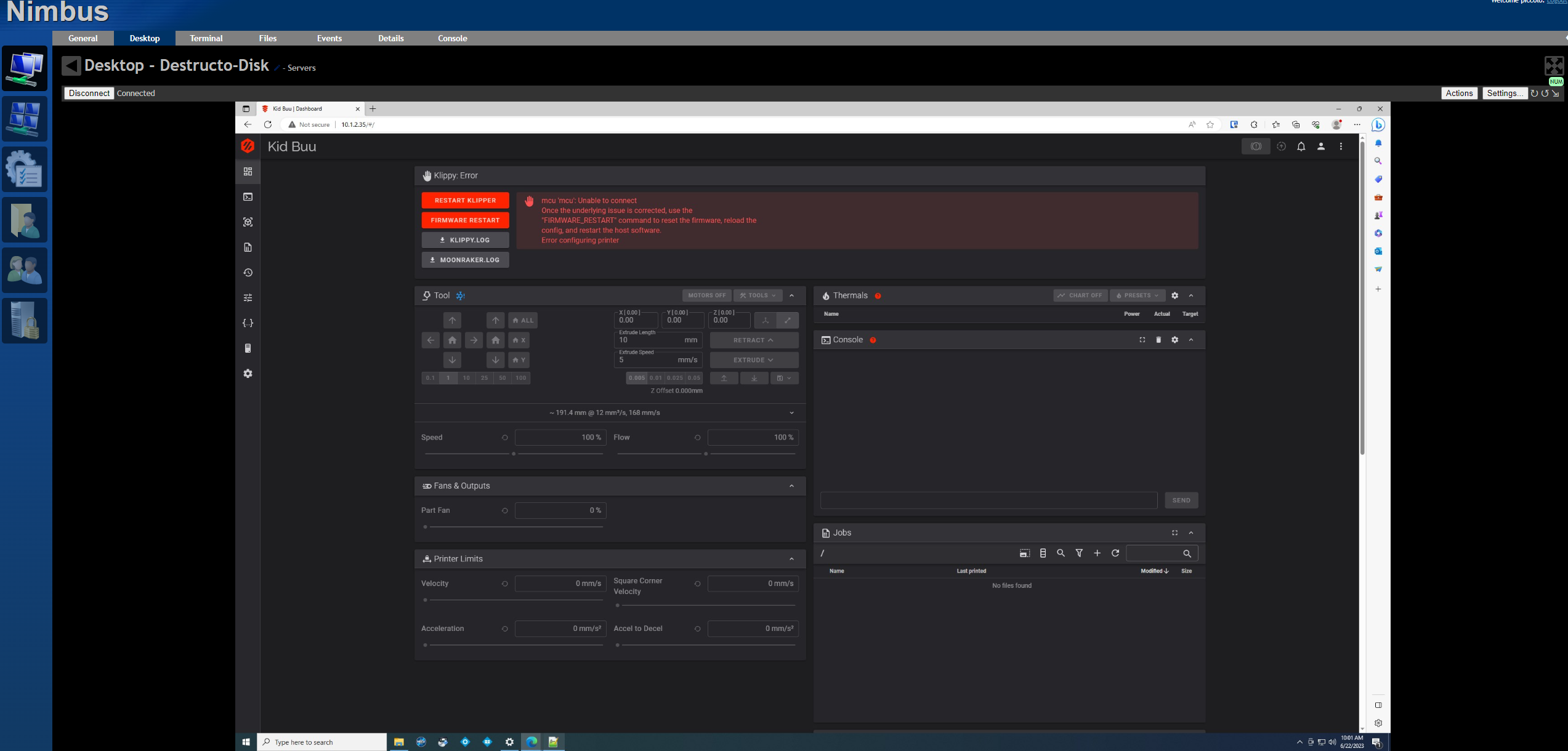Collapse the Fans & Outputs panel
The width and height of the screenshot is (1568, 751).
792,486
